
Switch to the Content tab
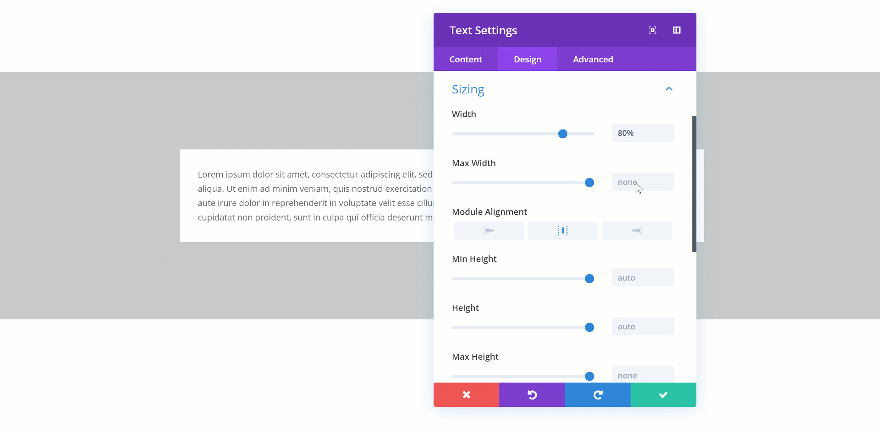[465, 59]
